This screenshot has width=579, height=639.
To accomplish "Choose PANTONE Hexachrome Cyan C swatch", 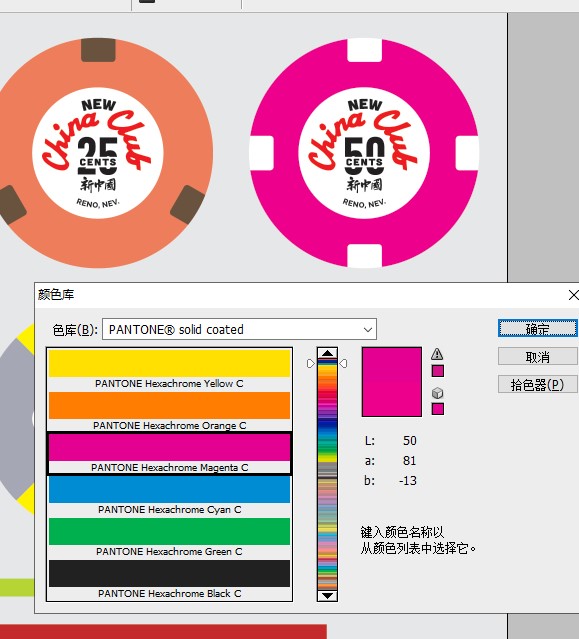I will tap(170, 495).
